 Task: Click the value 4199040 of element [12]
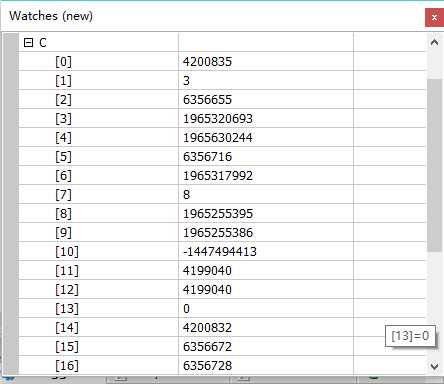point(207,290)
